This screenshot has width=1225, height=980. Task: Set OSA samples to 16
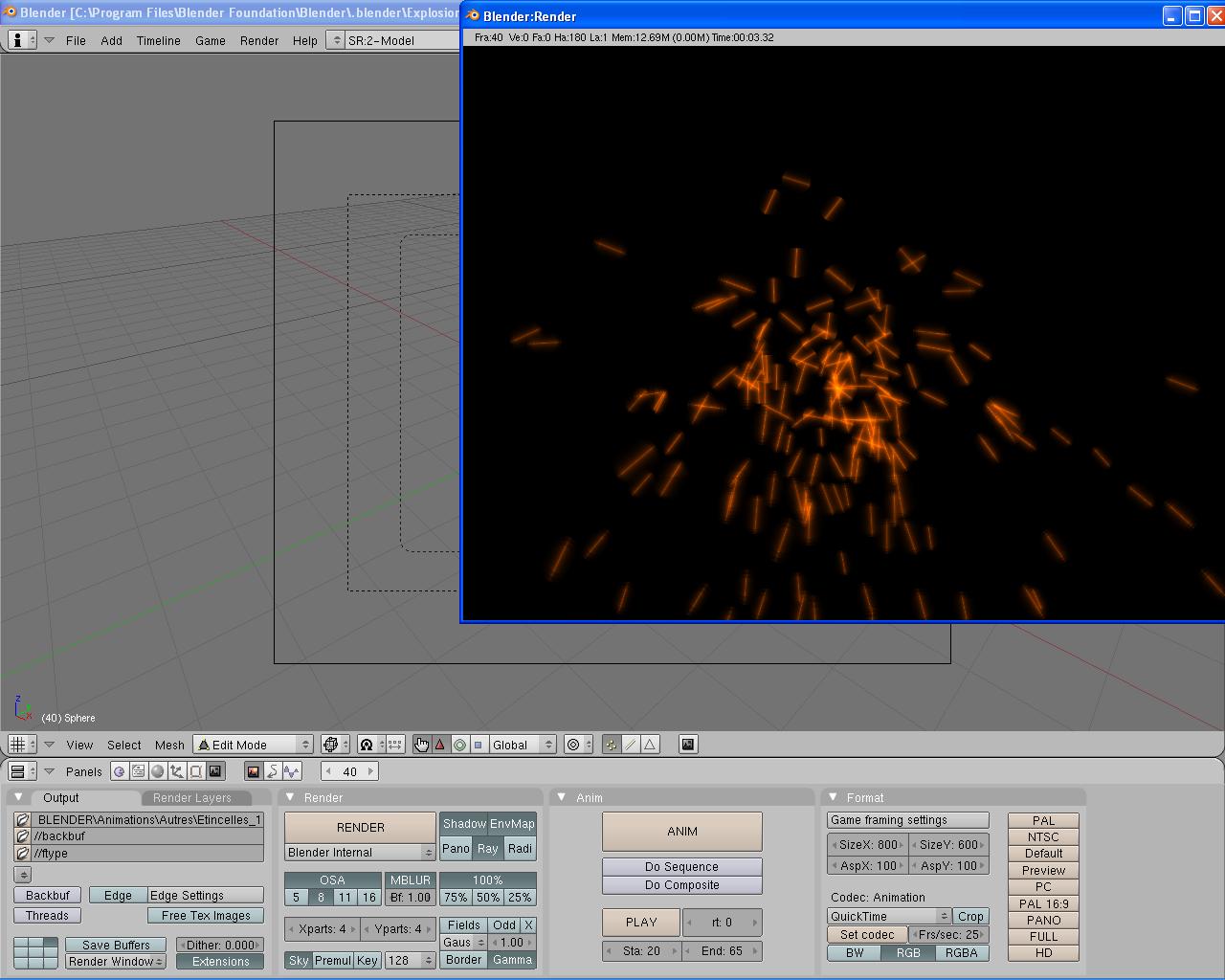(x=368, y=898)
